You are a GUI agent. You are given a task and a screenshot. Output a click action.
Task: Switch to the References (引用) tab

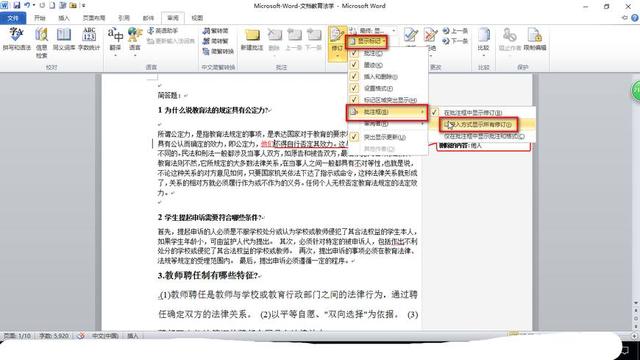click(124, 18)
